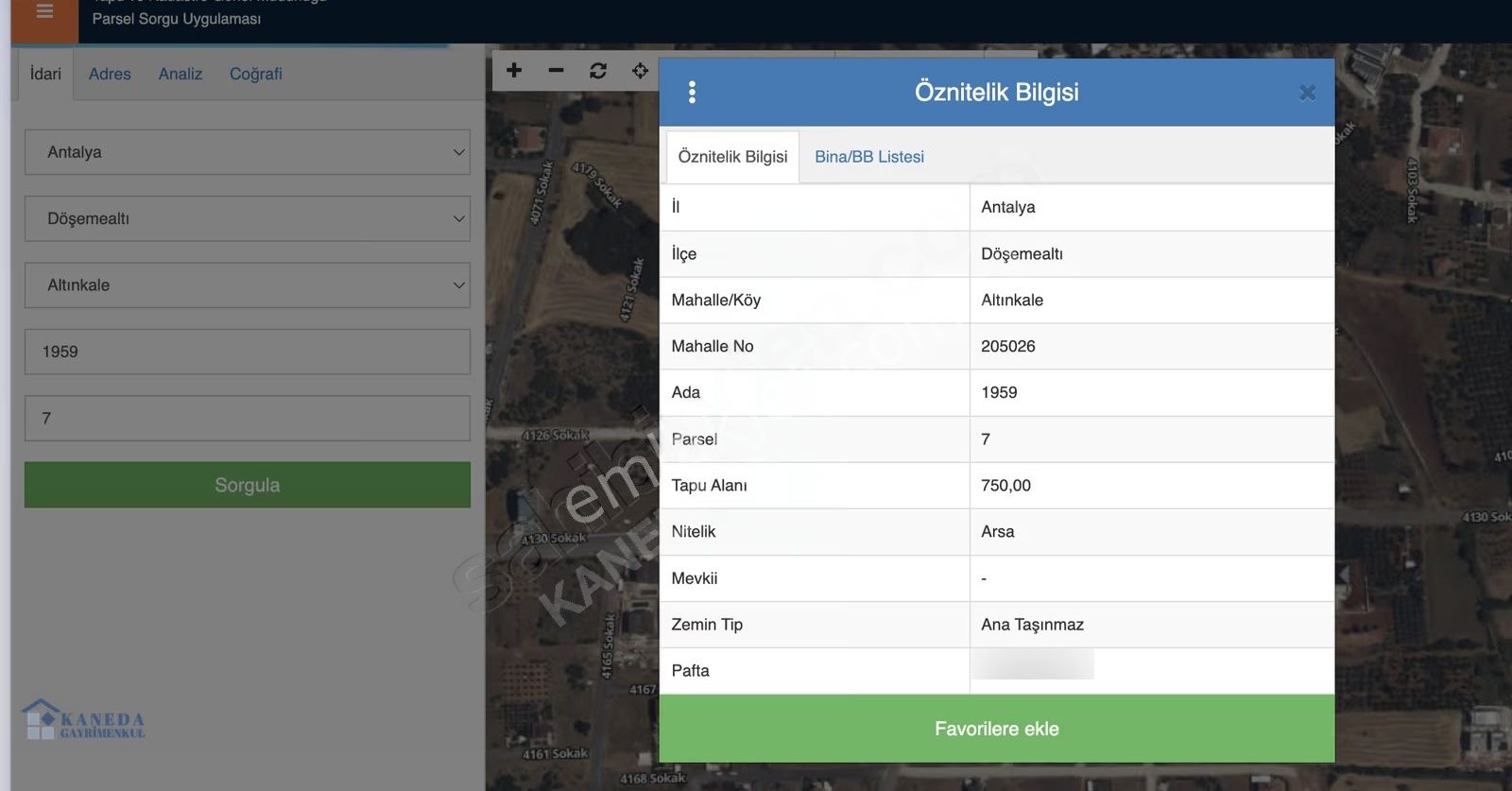Focus the Ada input field containing 1959
The width and height of the screenshot is (1512, 791).
248,352
